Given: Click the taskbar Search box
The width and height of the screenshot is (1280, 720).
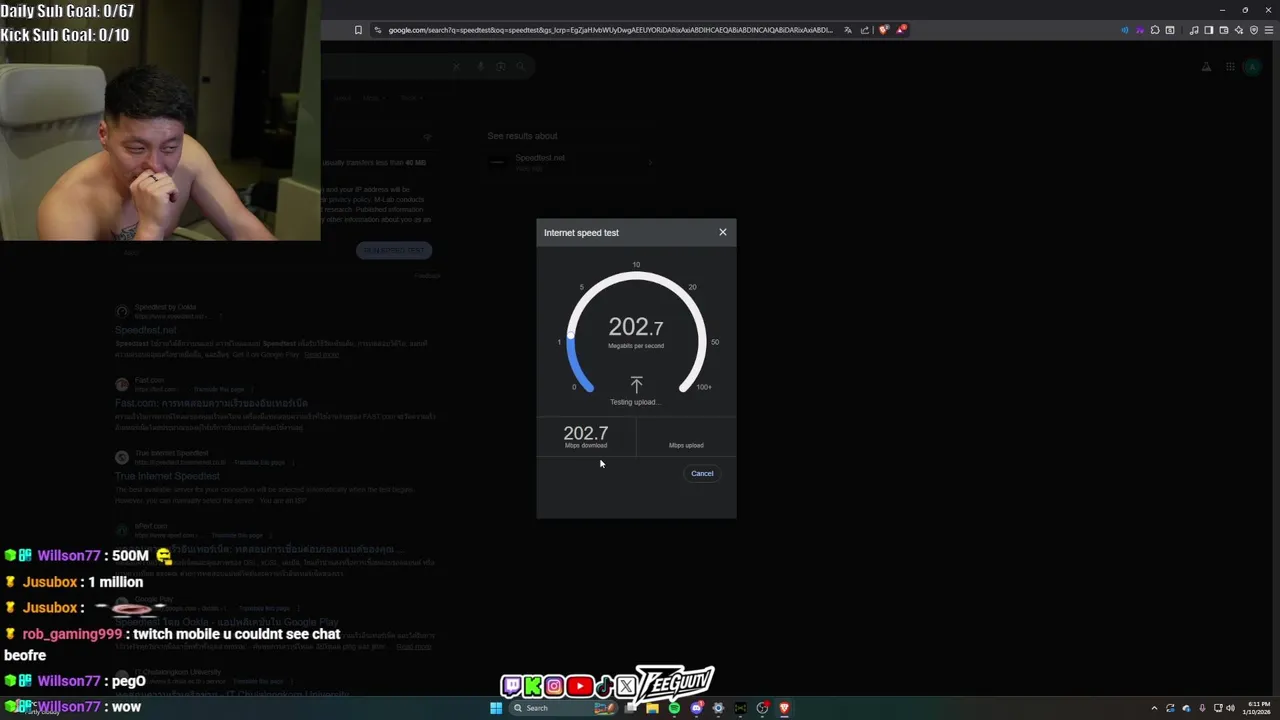Looking at the screenshot, I should click(564, 708).
